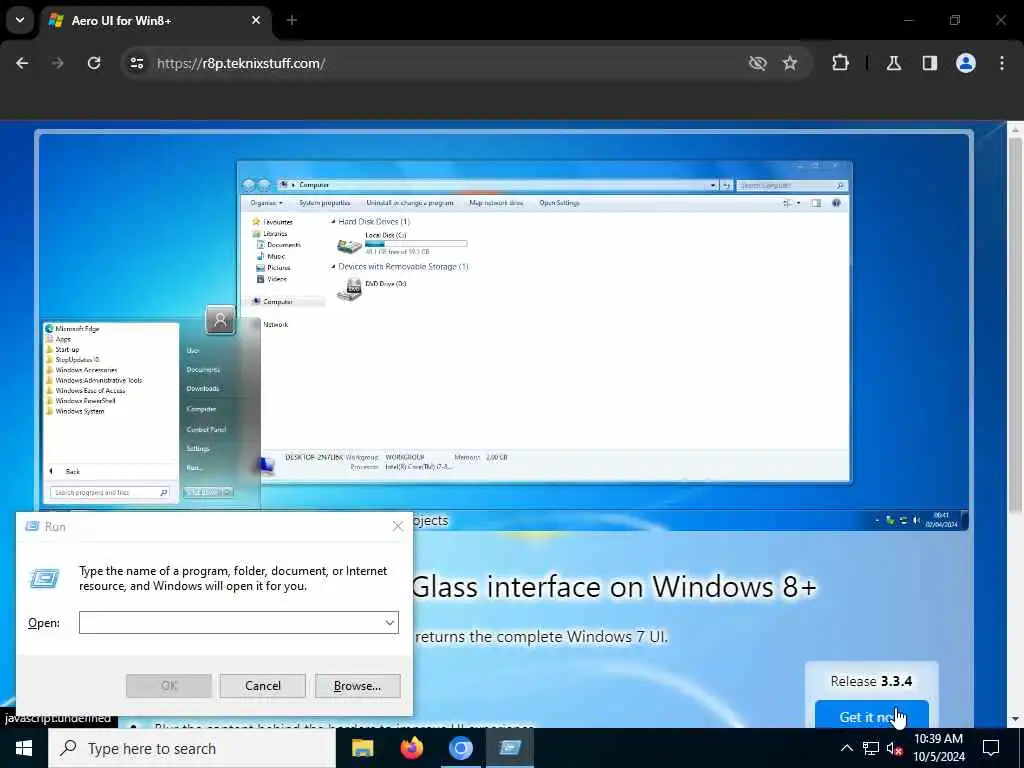The width and height of the screenshot is (1024, 768).
Task: Toggle the browser side panel
Action: (x=930, y=63)
